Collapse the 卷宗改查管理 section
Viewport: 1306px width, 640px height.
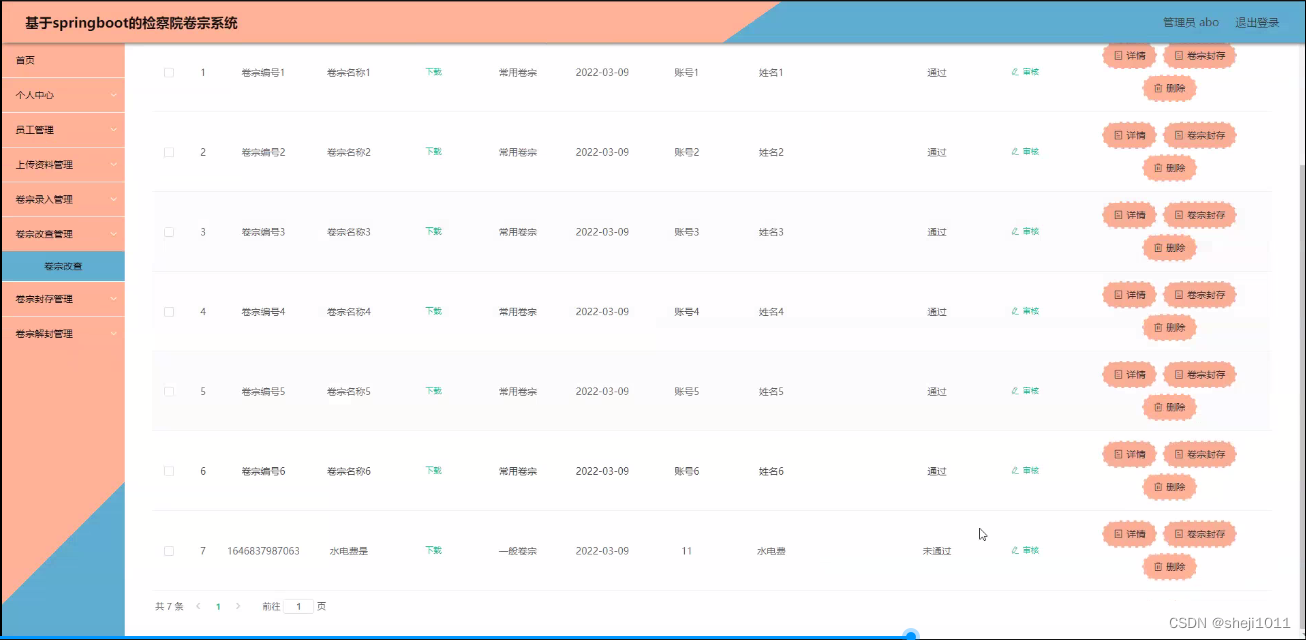62,232
